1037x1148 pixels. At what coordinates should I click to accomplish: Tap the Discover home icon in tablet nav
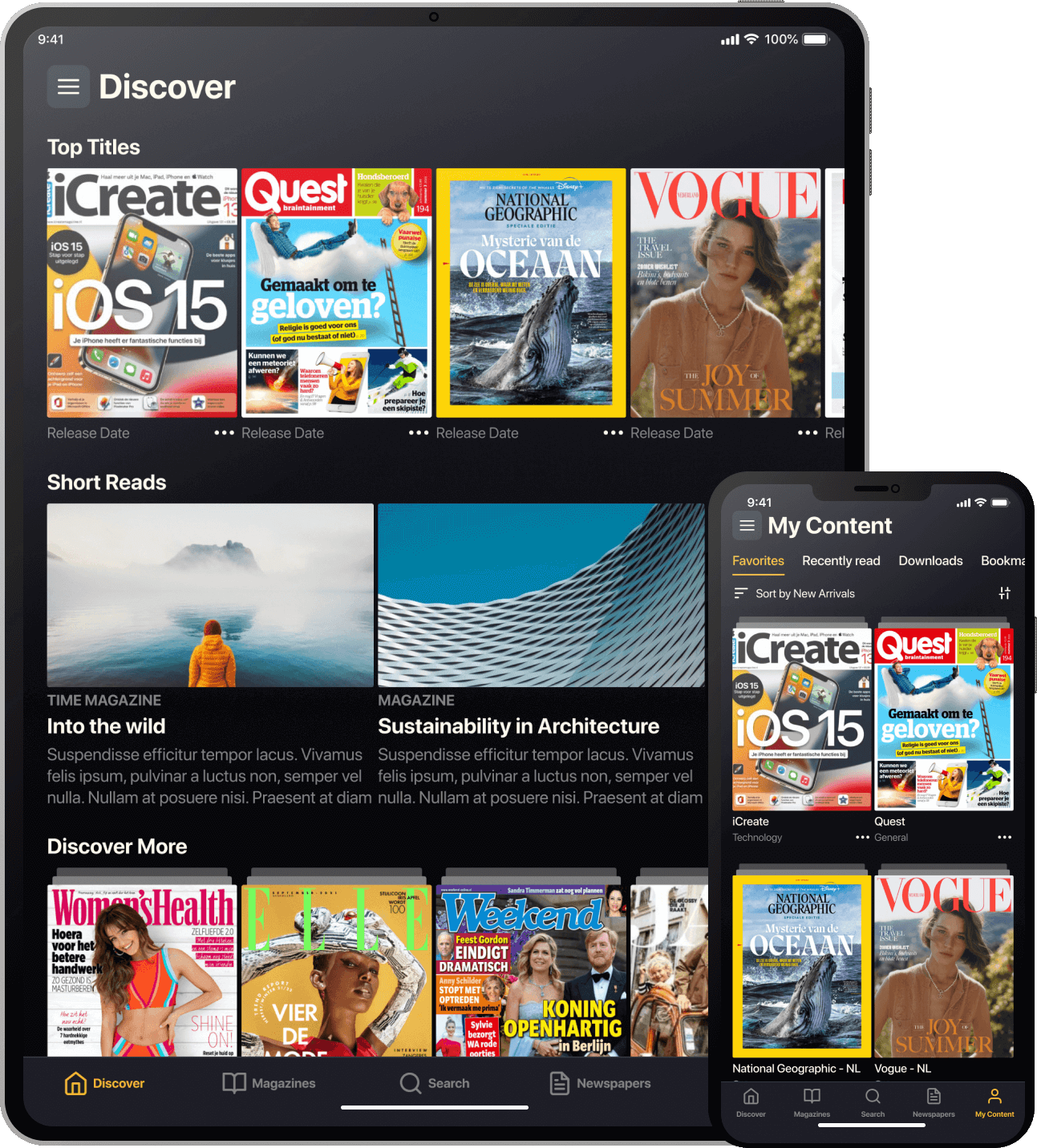(75, 1083)
